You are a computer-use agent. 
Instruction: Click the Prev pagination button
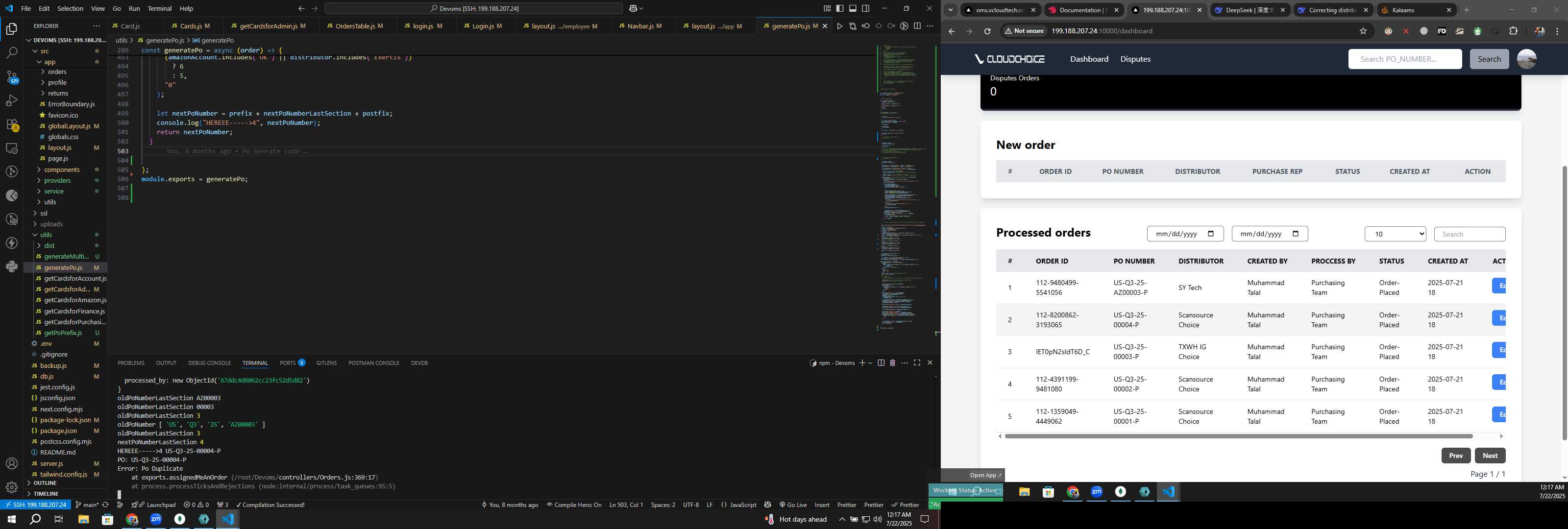(x=1455, y=456)
